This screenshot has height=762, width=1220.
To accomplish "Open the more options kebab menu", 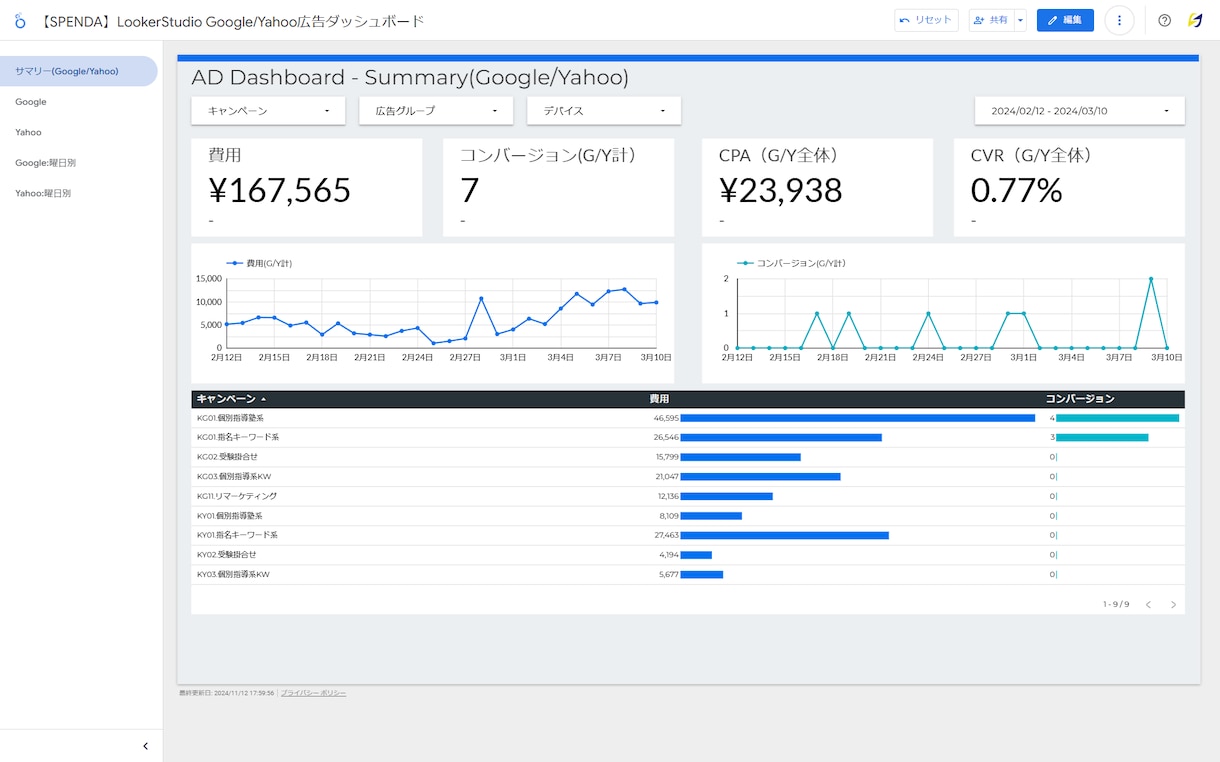I will (1119, 20).
